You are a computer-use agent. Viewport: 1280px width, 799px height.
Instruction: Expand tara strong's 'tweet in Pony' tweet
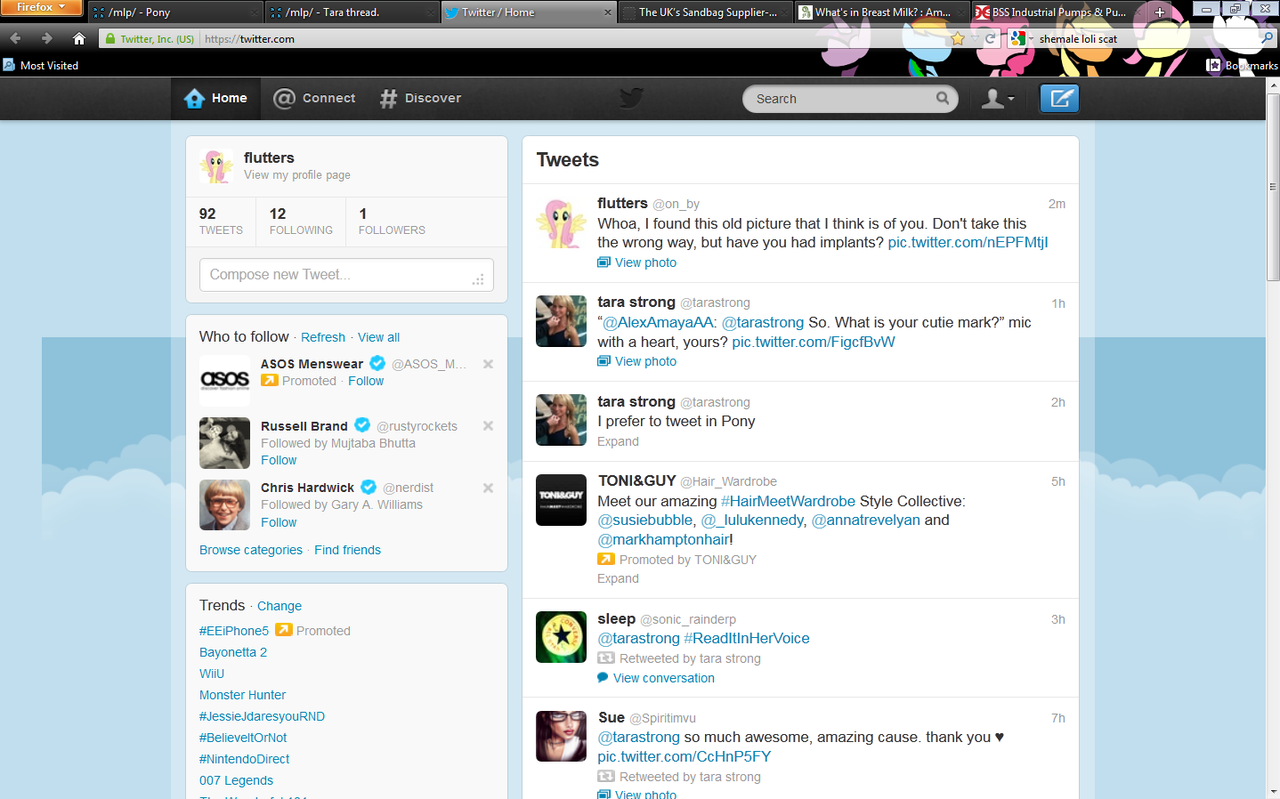click(x=618, y=441)
